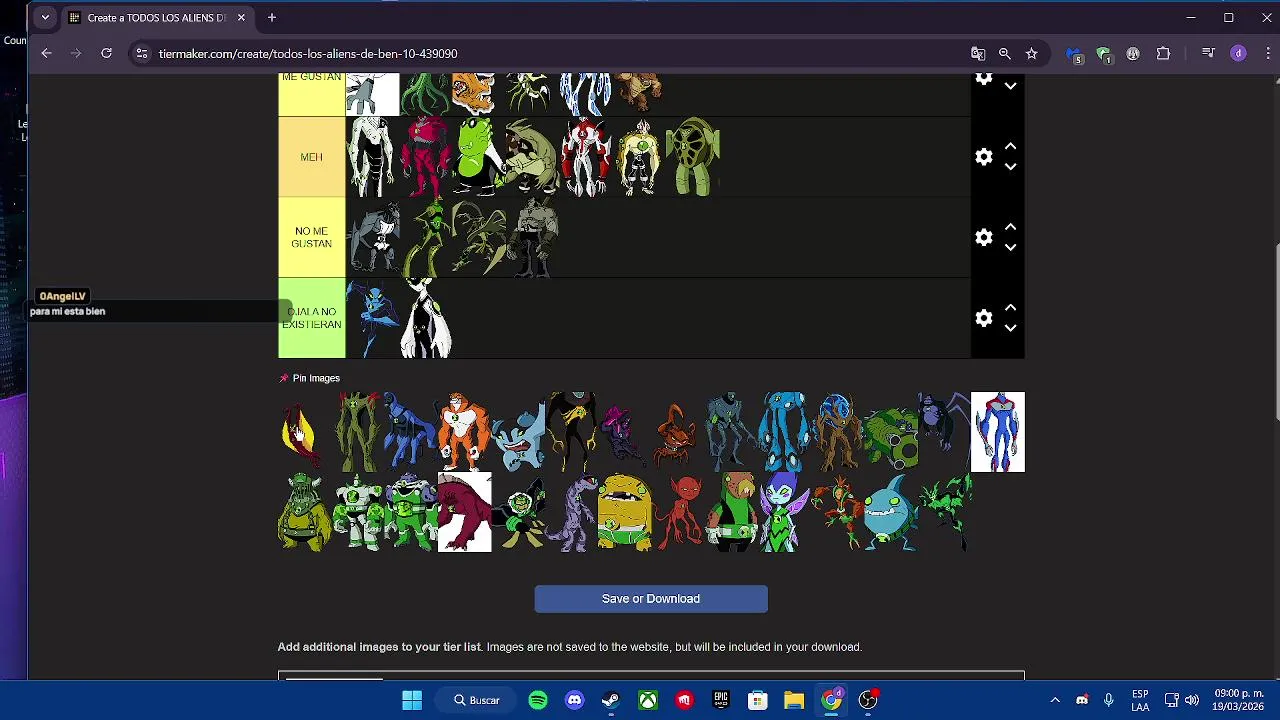Open the page zoom icon in address bar
1280x720 pixels.
click(x=1004, y=53)
